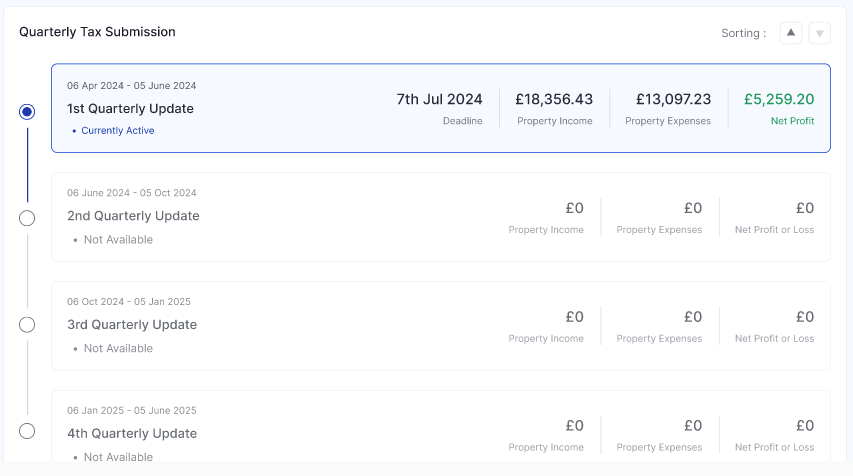Viewport: 853px width, 476px height.
Task: Click the Currently Active status label
Action: point(117,130)
